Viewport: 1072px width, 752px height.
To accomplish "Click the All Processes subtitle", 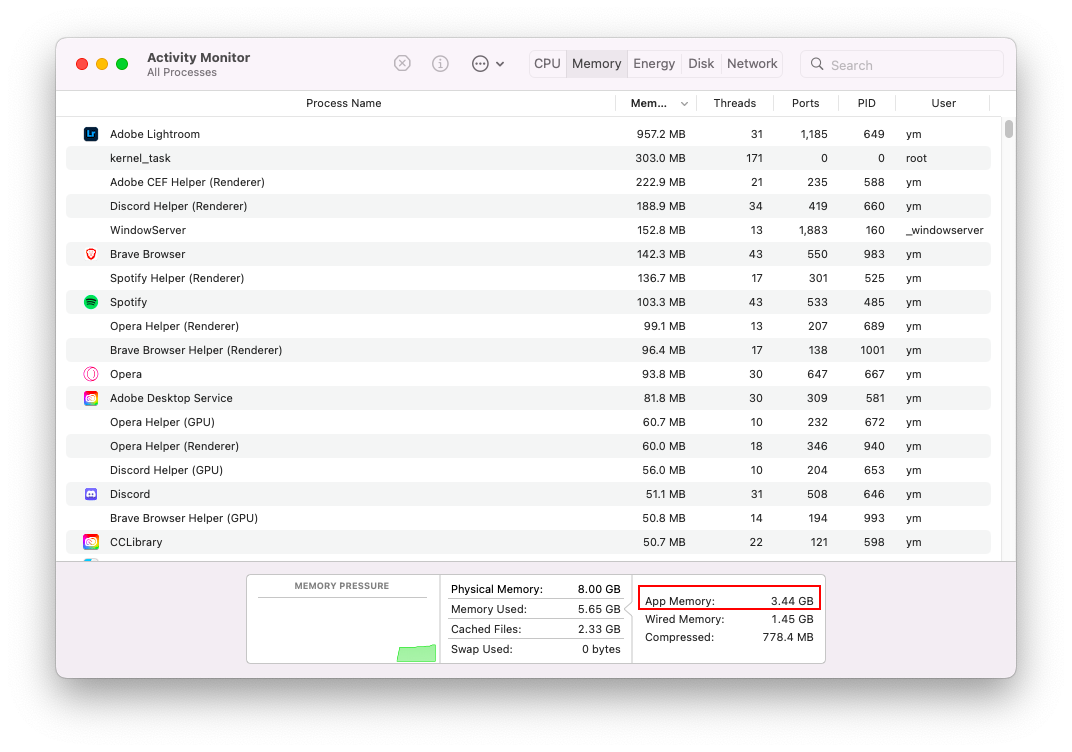I will [182, 72].
